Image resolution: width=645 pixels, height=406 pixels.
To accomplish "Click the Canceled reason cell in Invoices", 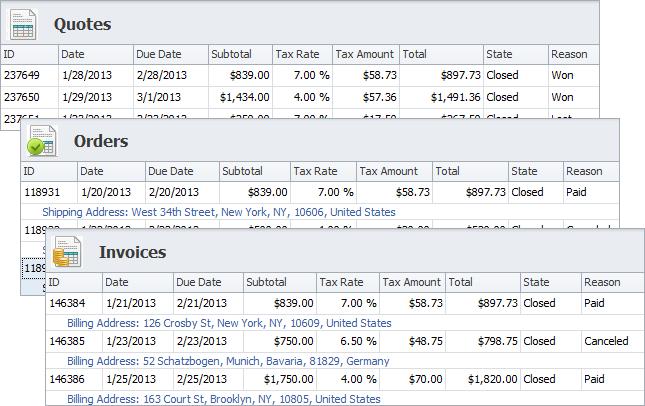I will 608,341.
